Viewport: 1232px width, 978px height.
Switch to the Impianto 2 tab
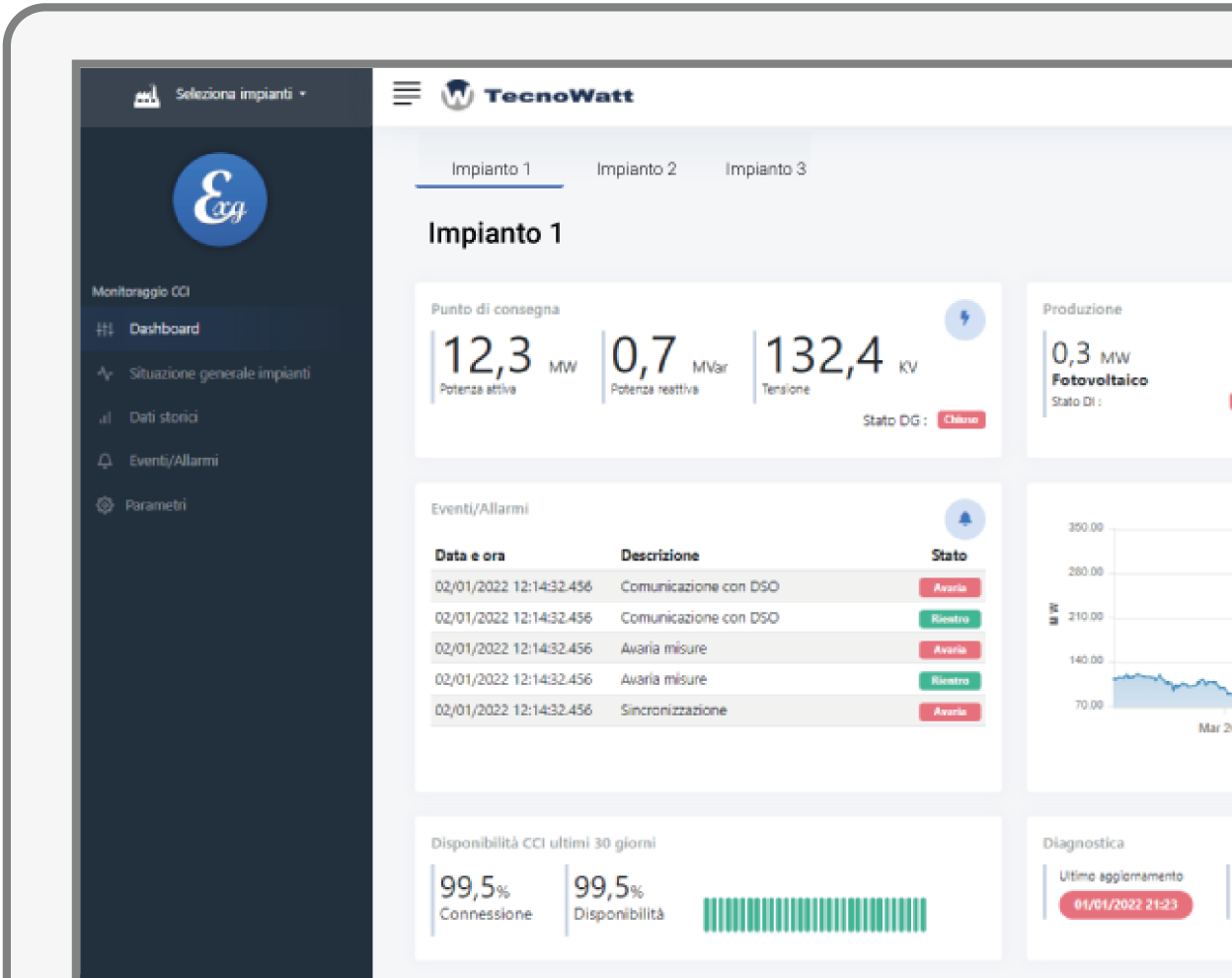coord(636,169)
